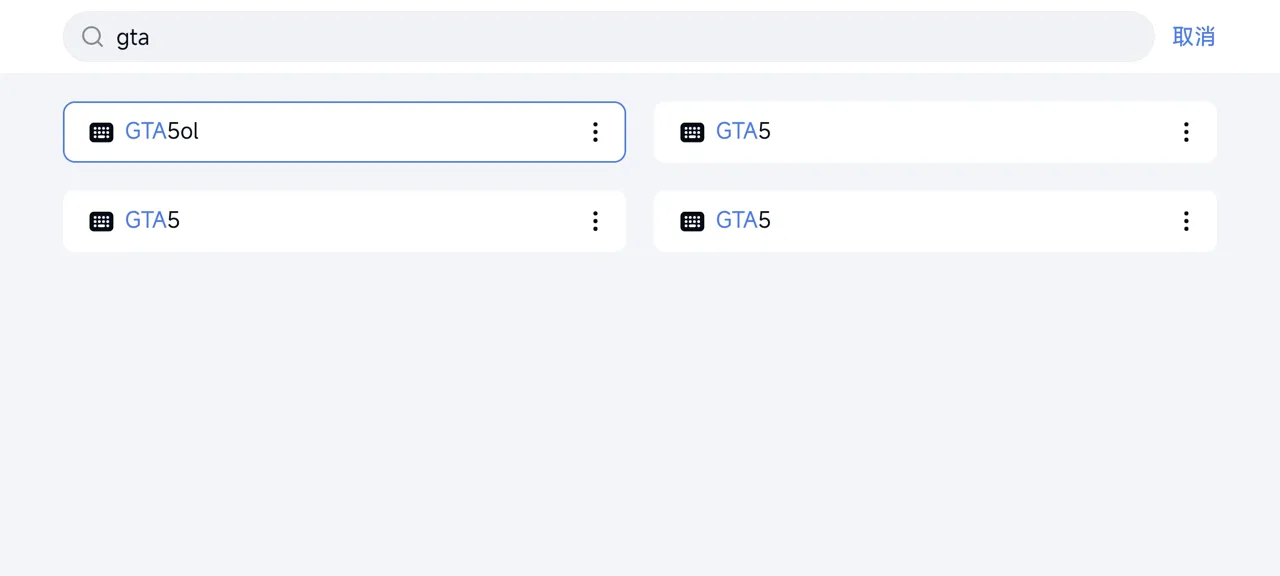Select the highlighted GTA5ol result card
Viewport: 1280px width, 576px height.
pyautogui.click(x=344, y=132)
